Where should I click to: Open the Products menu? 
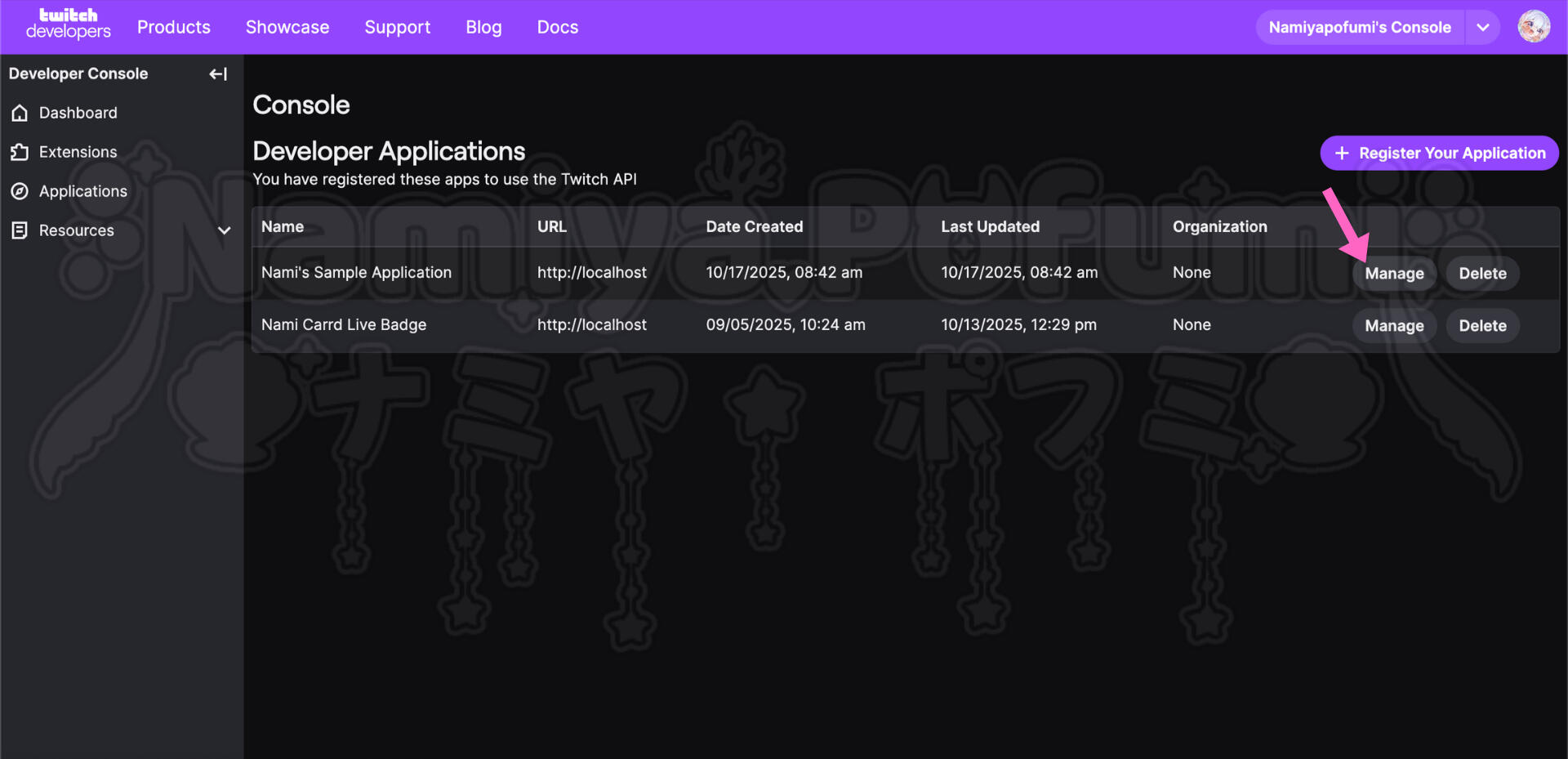pos(174,28)
